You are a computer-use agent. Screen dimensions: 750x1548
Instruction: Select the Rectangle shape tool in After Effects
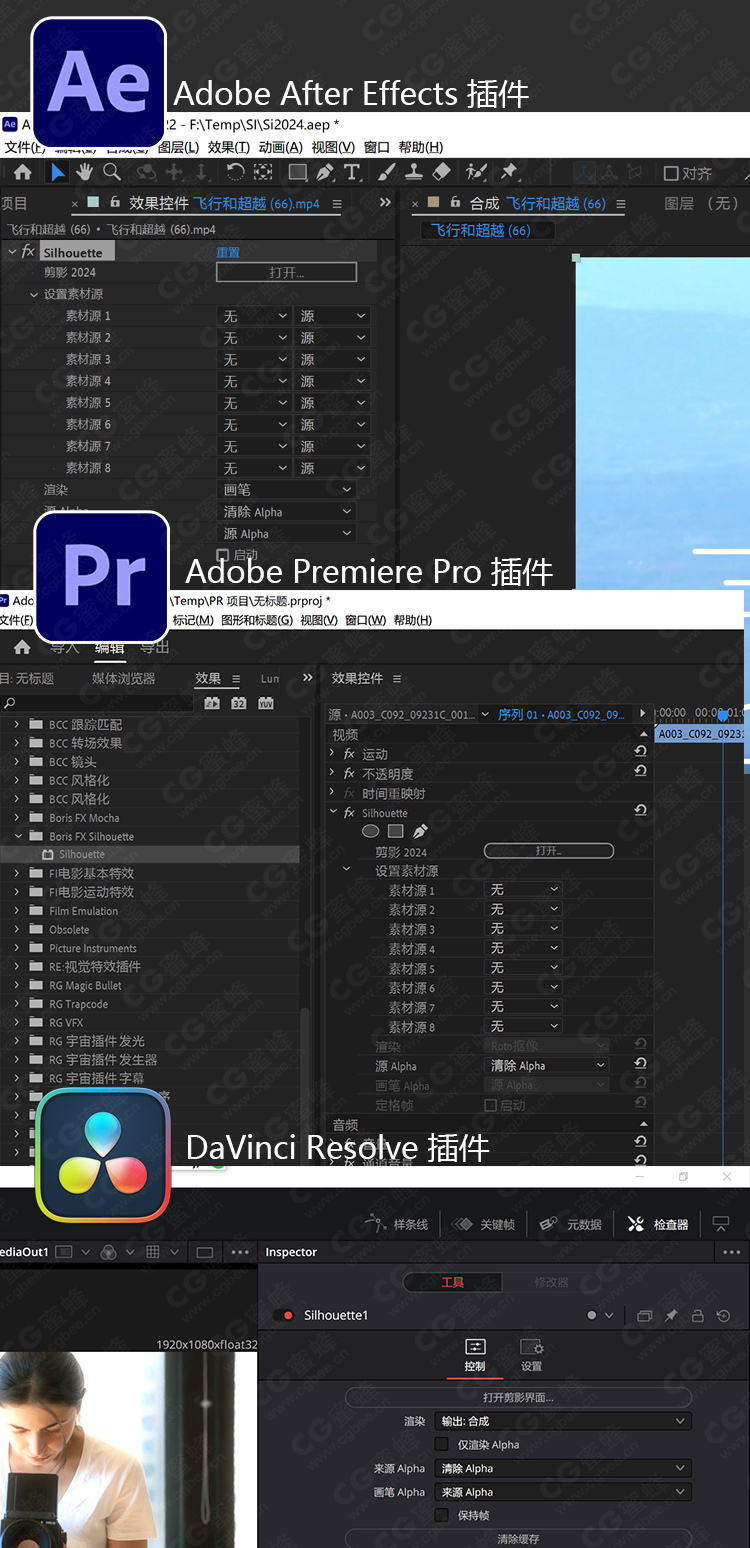coord(297,172)
